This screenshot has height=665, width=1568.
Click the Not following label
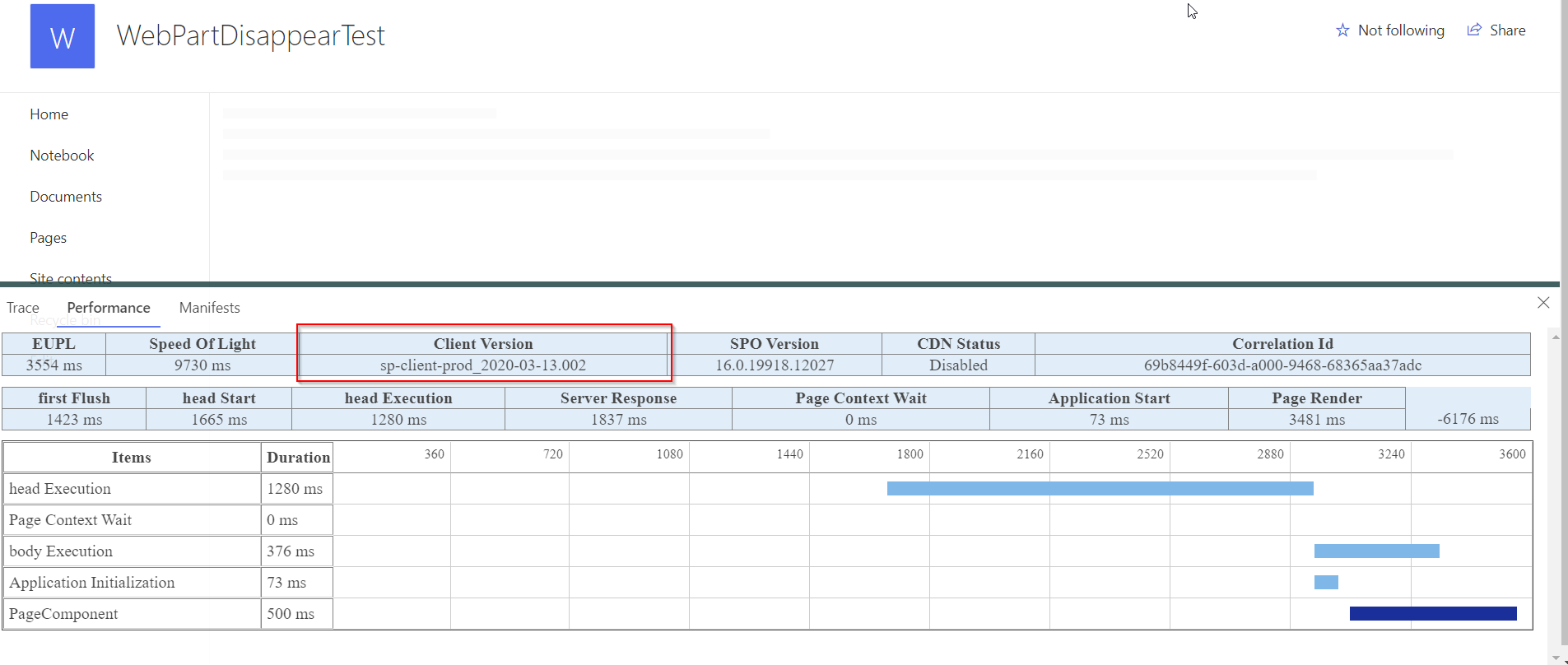[1401, 30]
